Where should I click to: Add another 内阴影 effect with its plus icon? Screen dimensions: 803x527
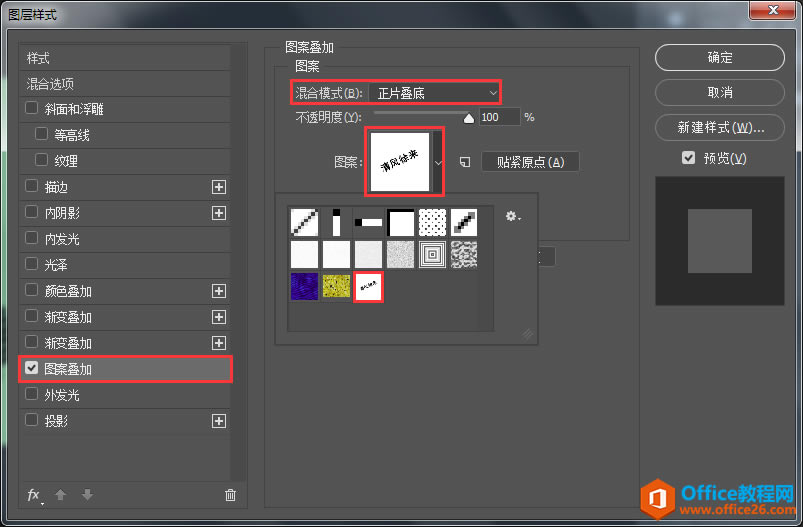tap(219, 213)
